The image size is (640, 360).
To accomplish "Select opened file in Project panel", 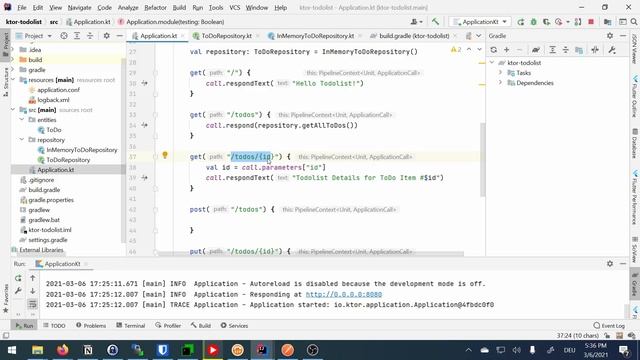I will click(64, 36).
